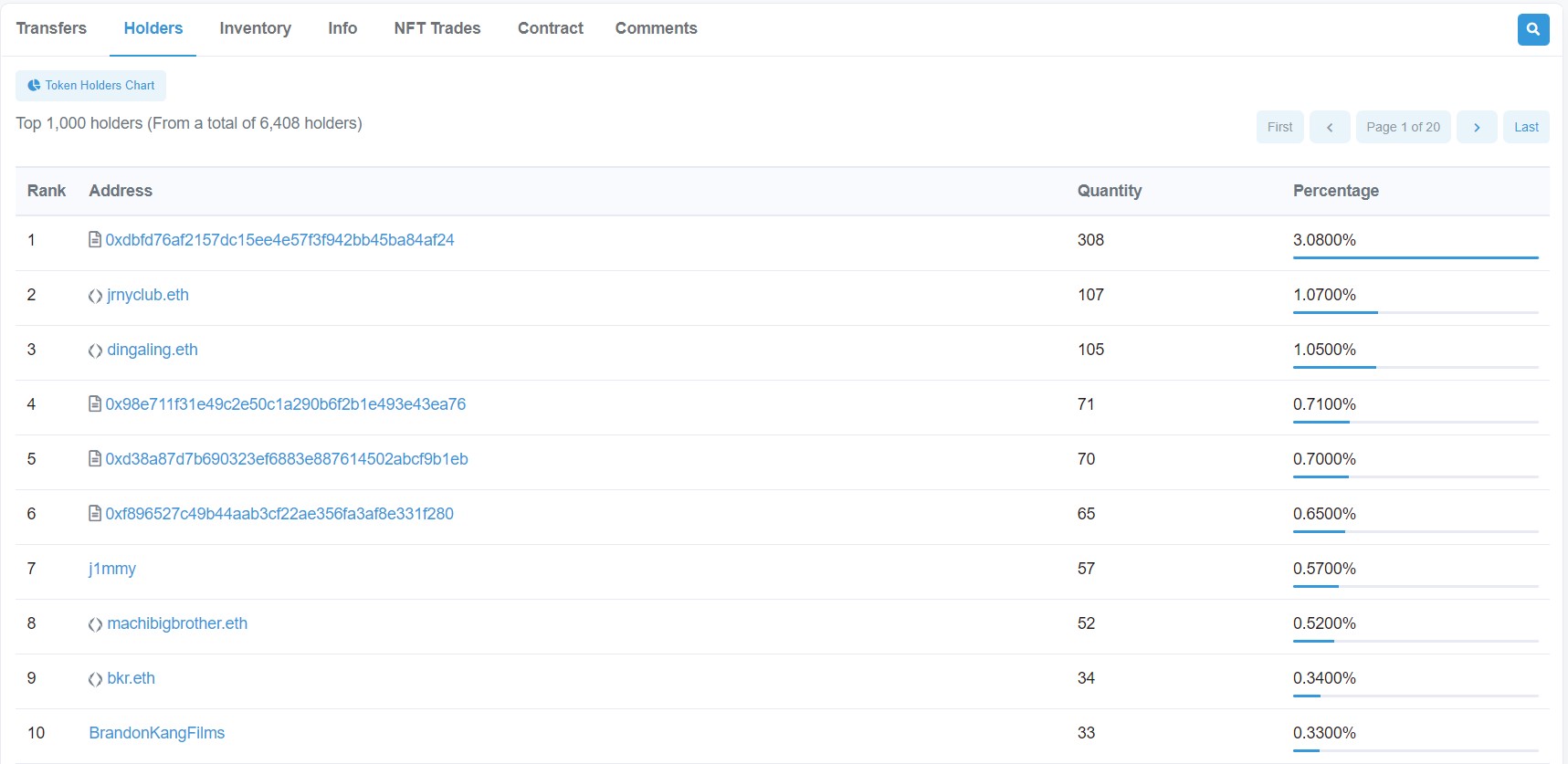Click ENS icon next to jrnyclub.eth

[95, 296]
